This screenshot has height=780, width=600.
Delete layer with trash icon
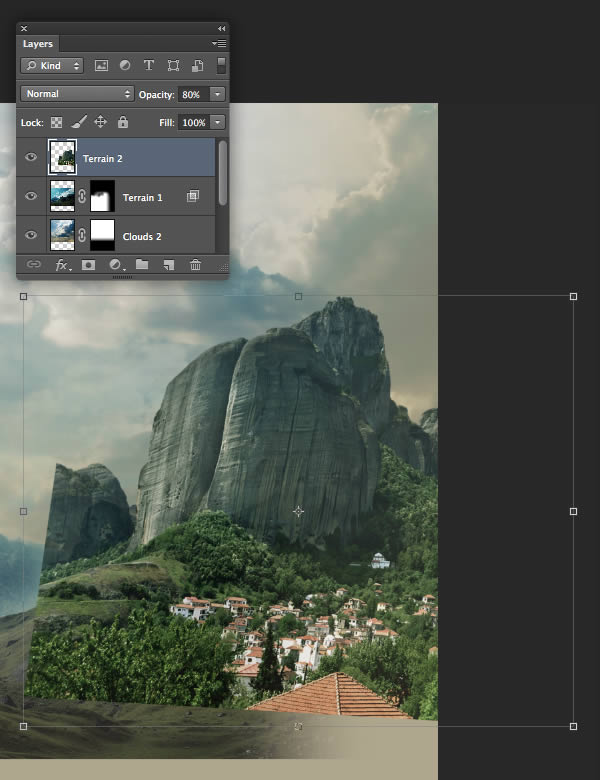tap(196, 265)
